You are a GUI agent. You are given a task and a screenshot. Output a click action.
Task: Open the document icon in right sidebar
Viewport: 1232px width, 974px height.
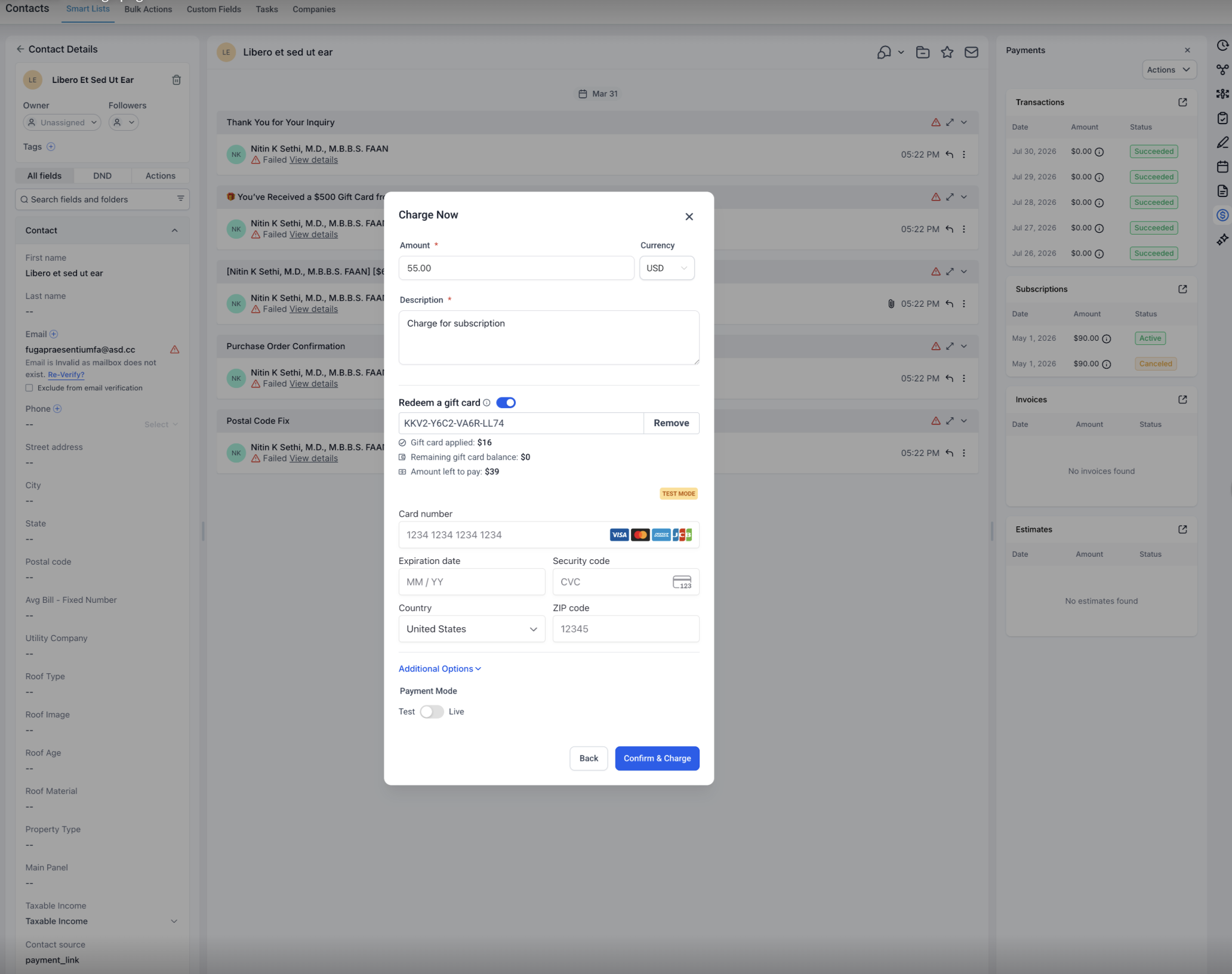click(x=1222, y=191)
